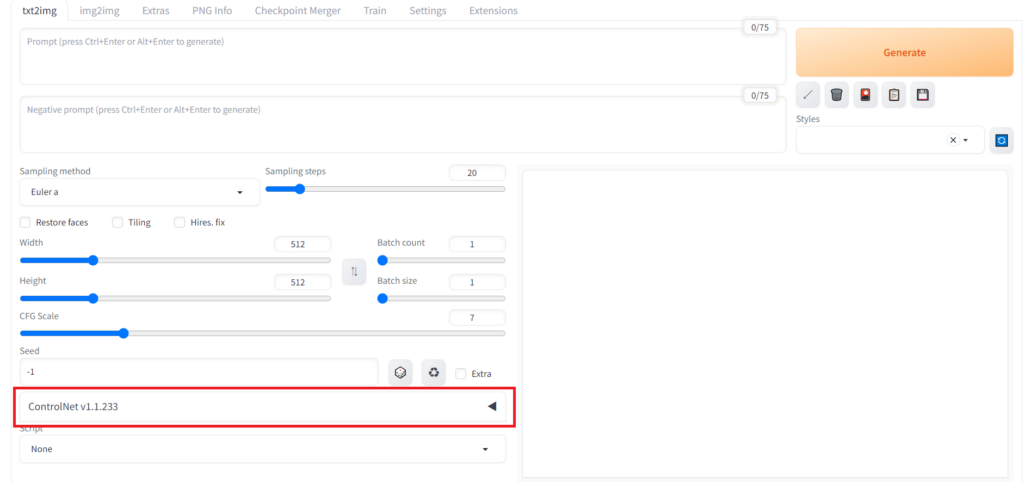This screenshot has width=1024, height=482.
Task: Open the Extensions tab
Action: pos(493,11)
